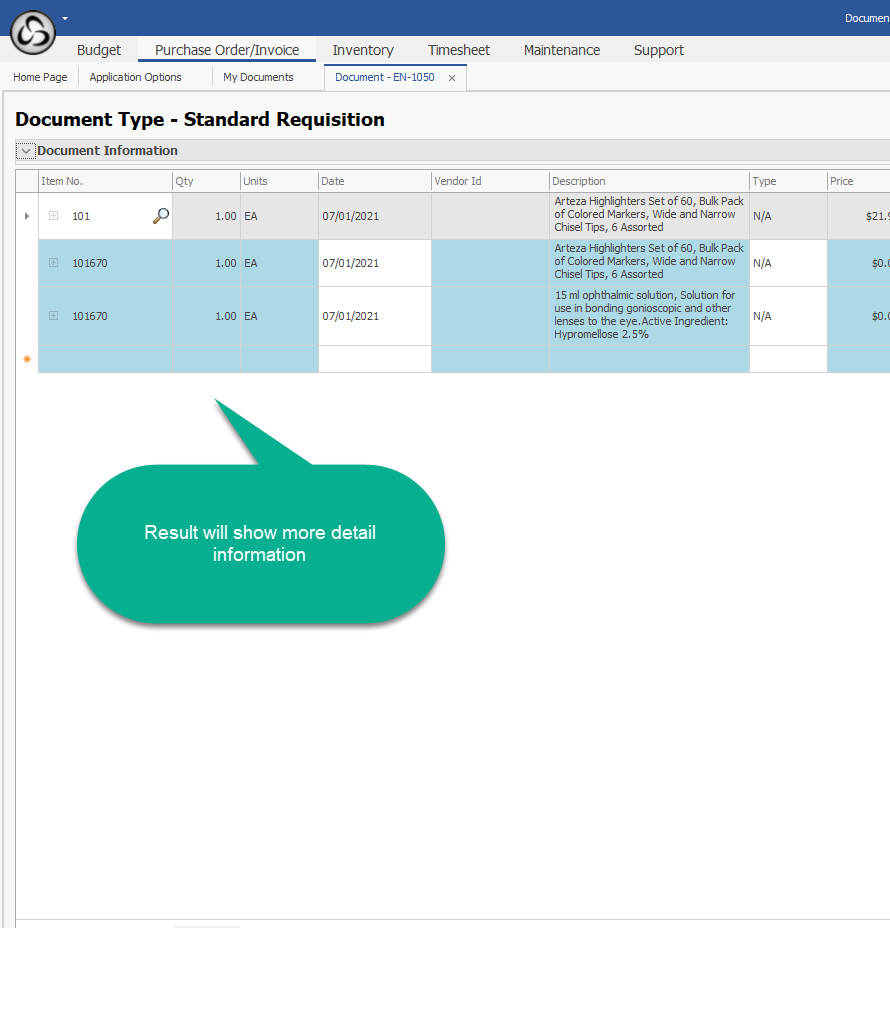Click the current row arrow indicator

click(x=27, y=216)
